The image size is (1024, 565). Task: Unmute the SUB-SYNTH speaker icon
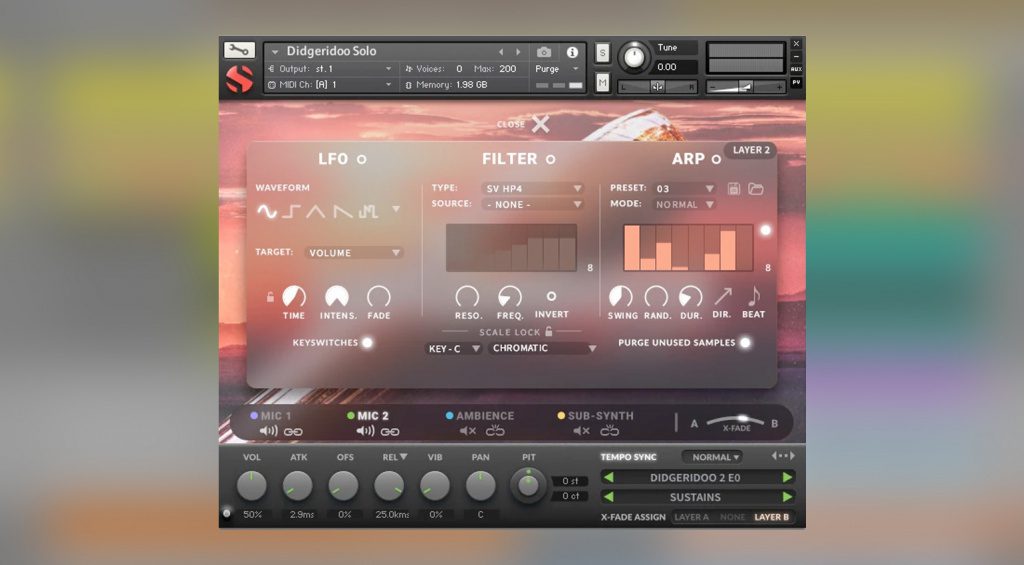click(581, 431)
